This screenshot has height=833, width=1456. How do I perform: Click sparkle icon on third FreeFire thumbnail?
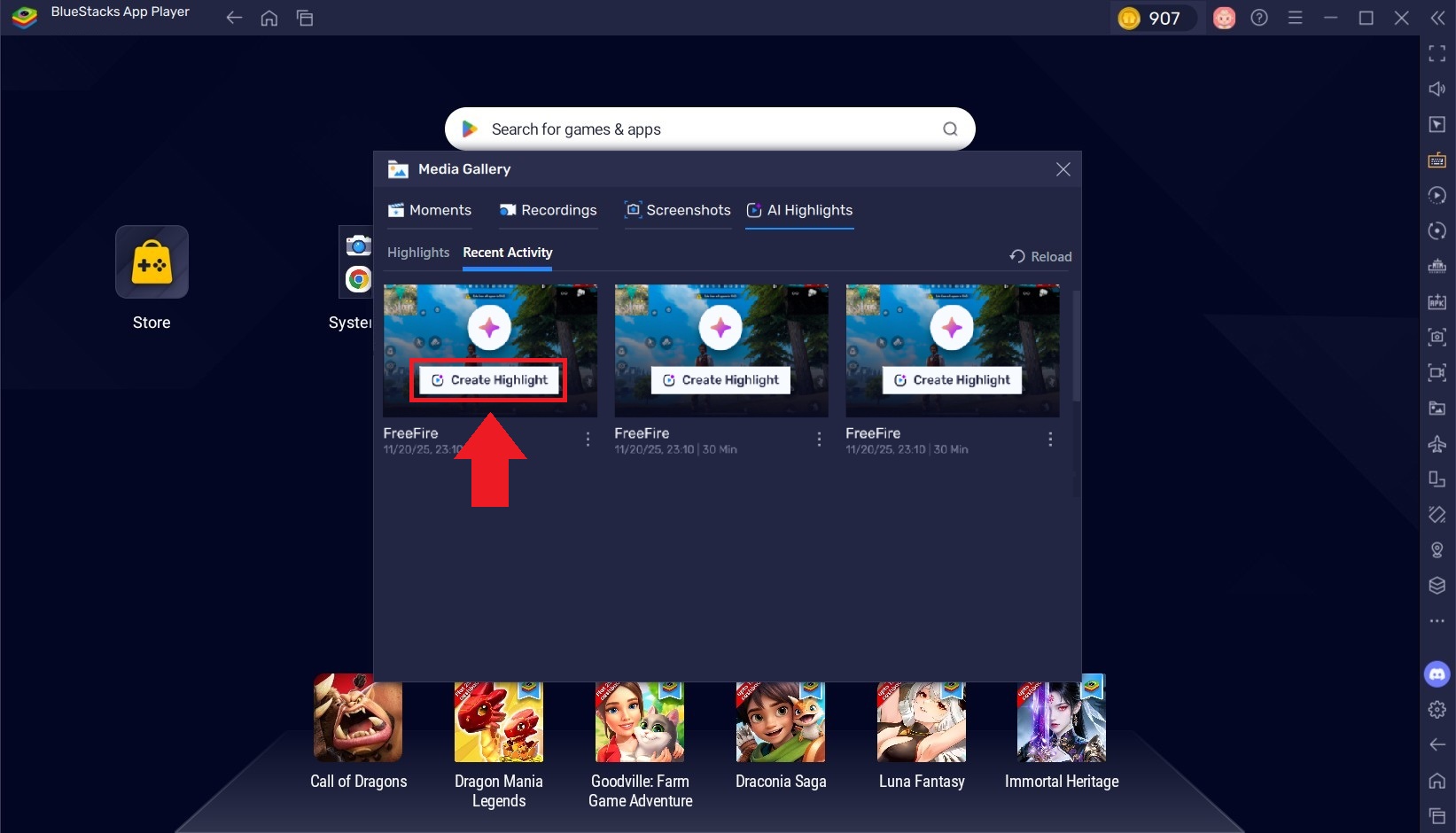(x=952, y=328)
